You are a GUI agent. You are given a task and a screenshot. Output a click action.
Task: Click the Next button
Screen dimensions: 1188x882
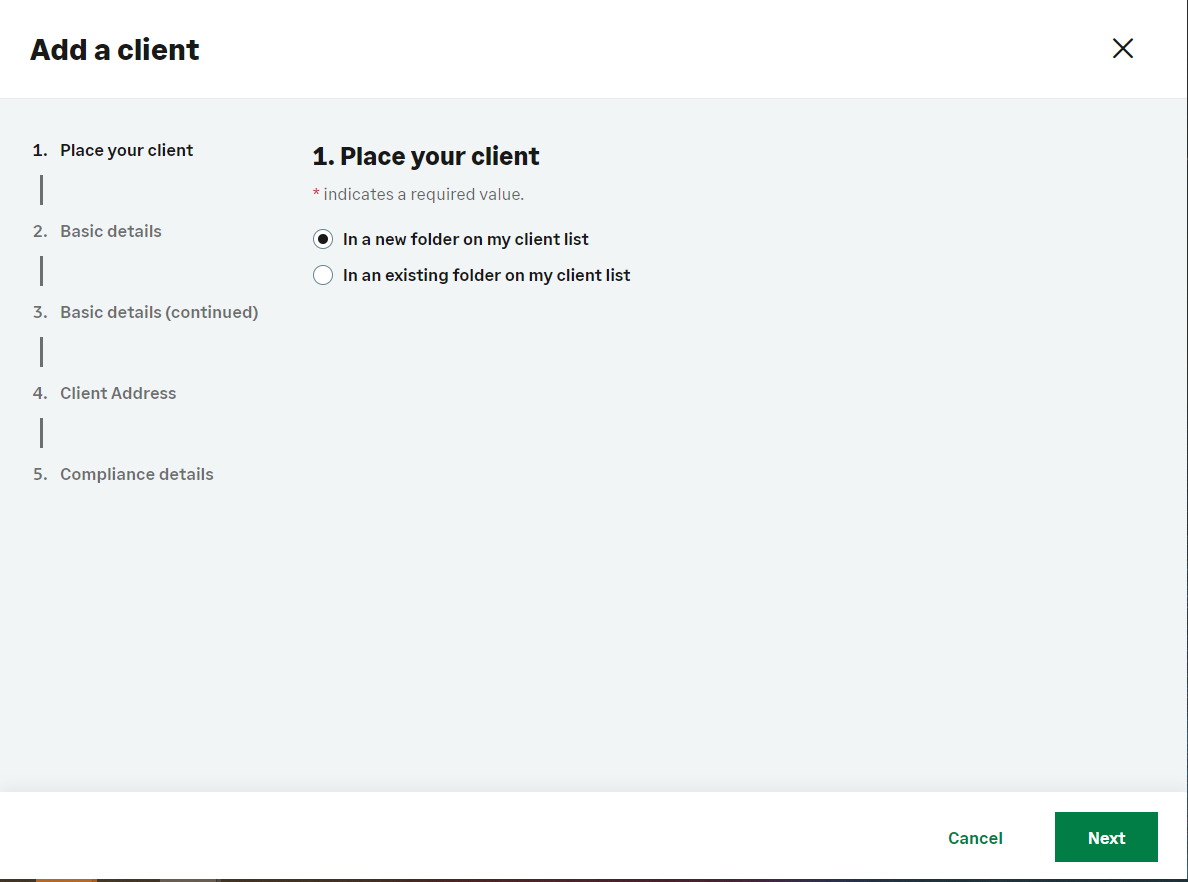(x=1105, y=837)
